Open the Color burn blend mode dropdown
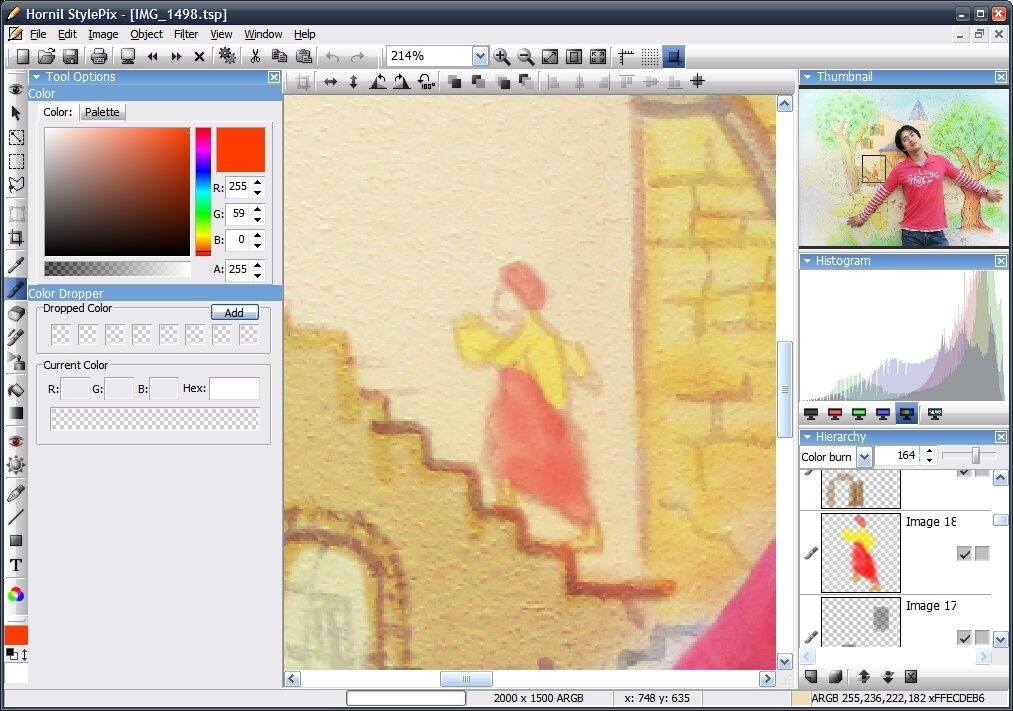This screenshot has width=1013, height=711. point(864,457)
